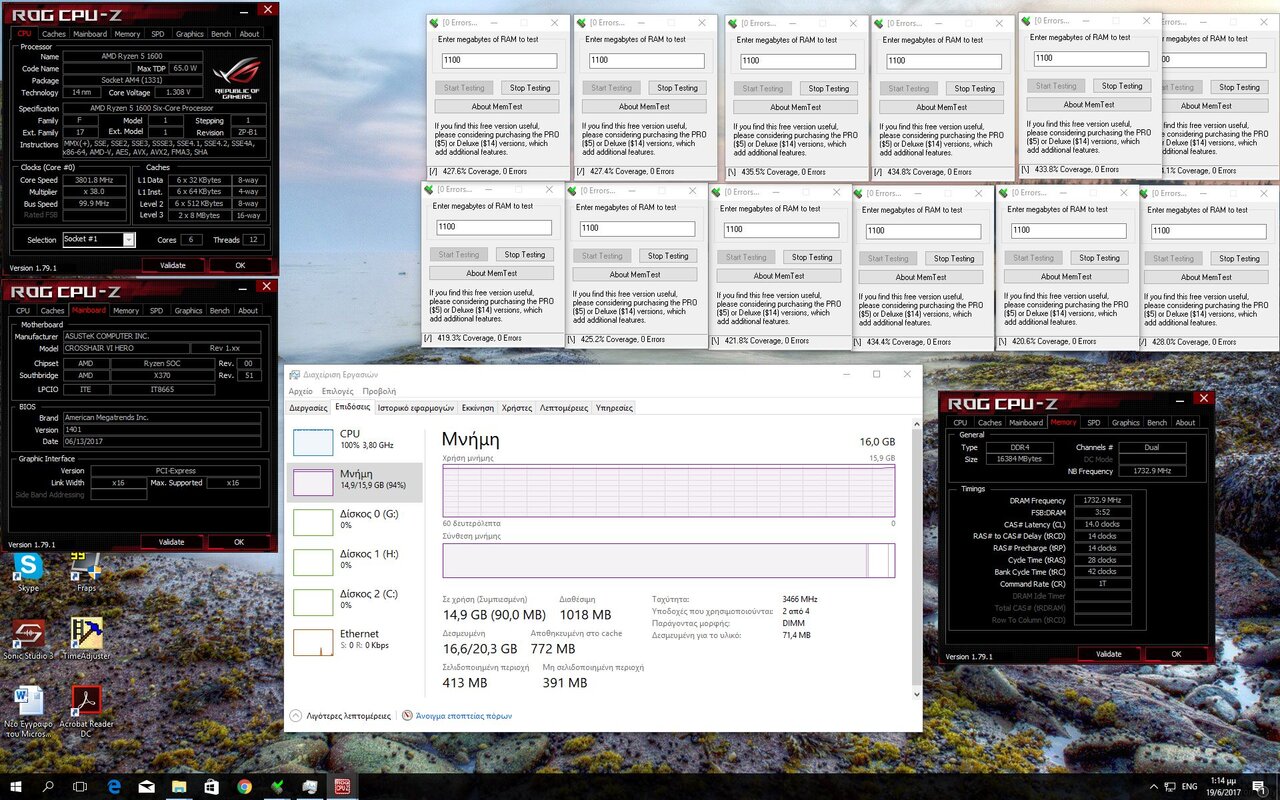
Task: Switch to Google Chrome on the taskbar
Action: click(244, 786)
